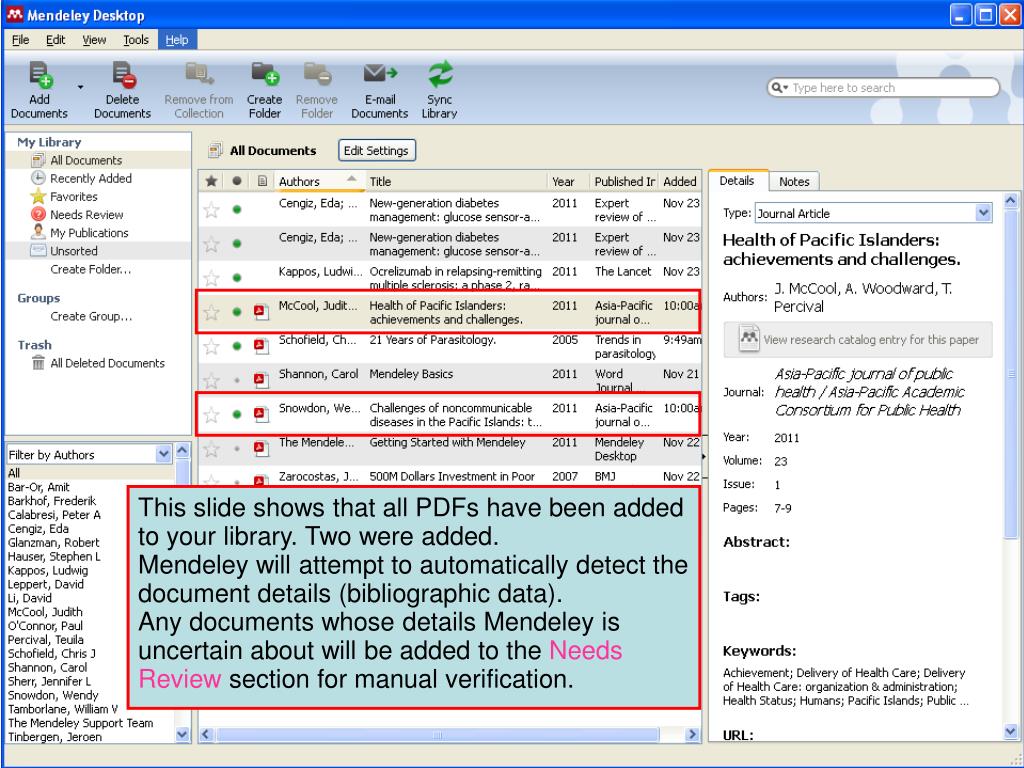Viewport: 1024px width, 768px height.
Task: Select Favorites in the sidebar
Action: tap(73, 197)
